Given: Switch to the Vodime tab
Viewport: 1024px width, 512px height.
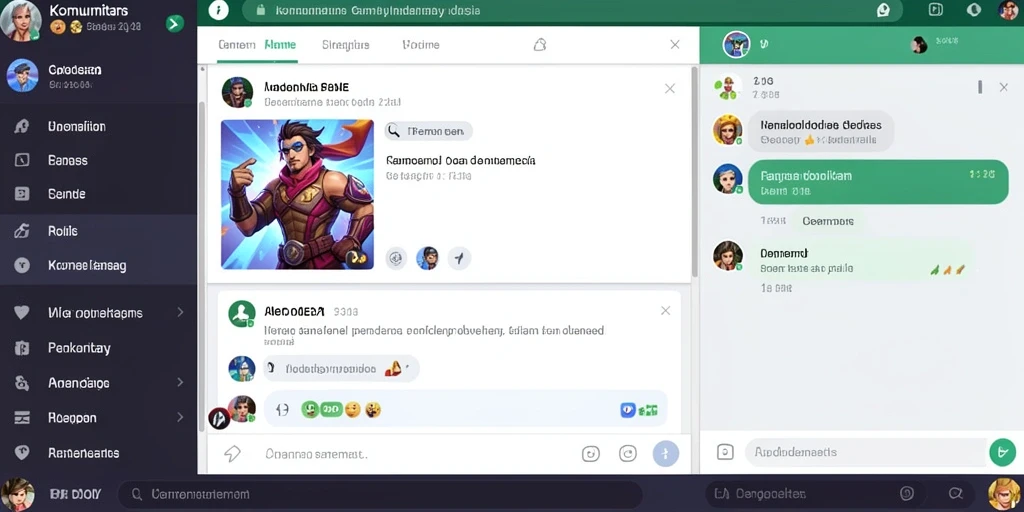Looking at the screenshot, I should point(421,45).
